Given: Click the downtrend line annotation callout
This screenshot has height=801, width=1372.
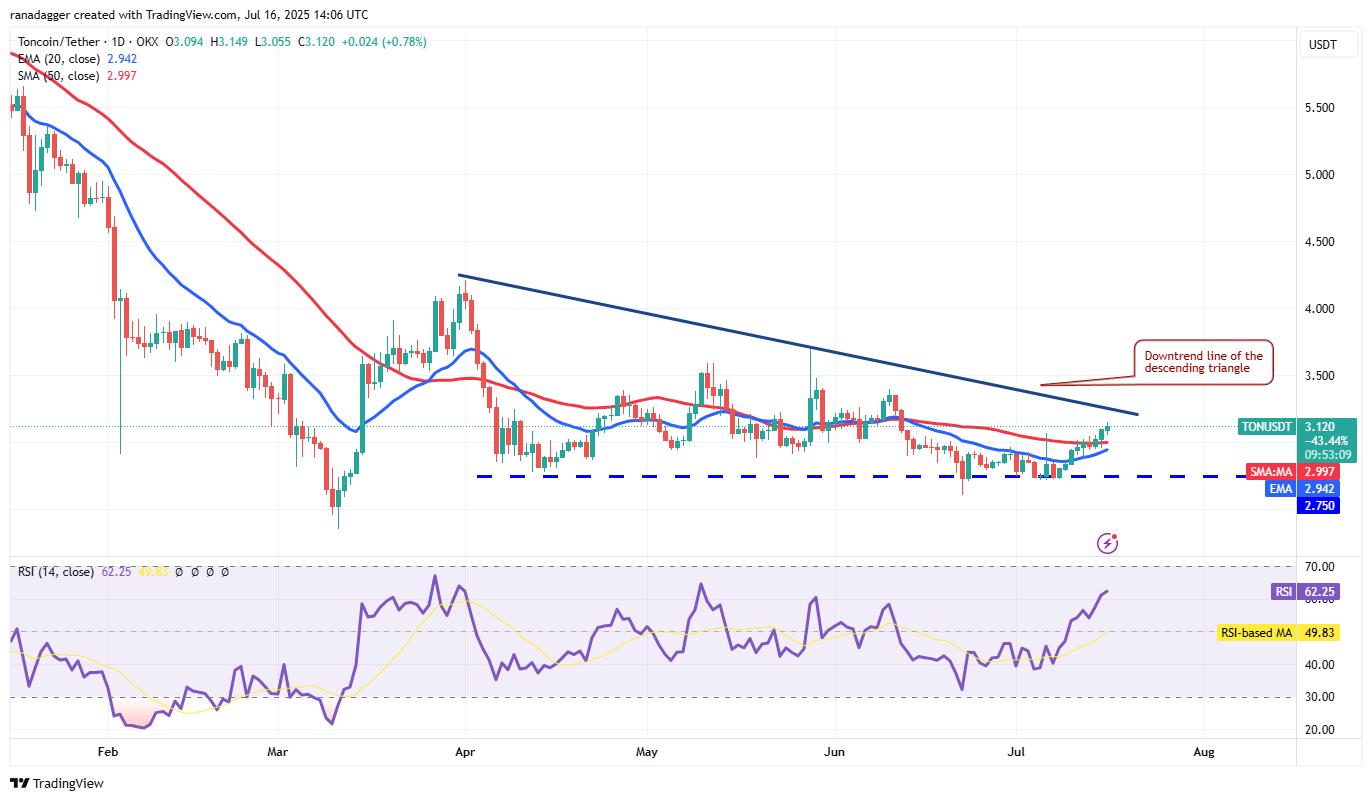Looking at the screenshot, I should [1202, 361].
